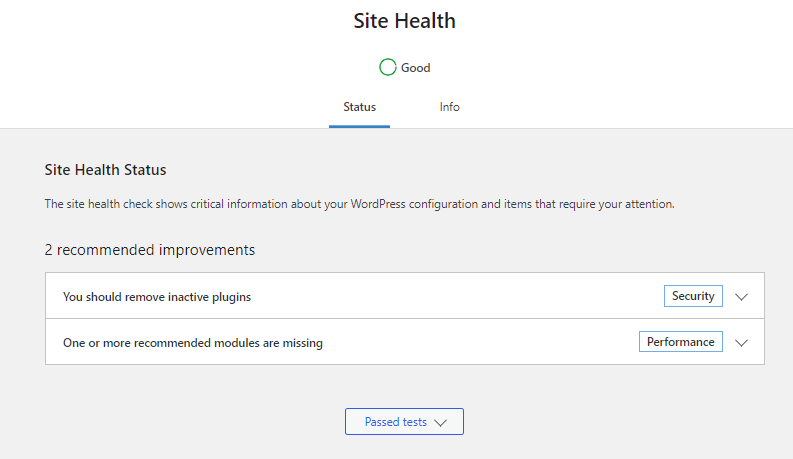793x459 pixels.
Task: Click the blue underline beneath Status tab
Action: coord(360,126)
